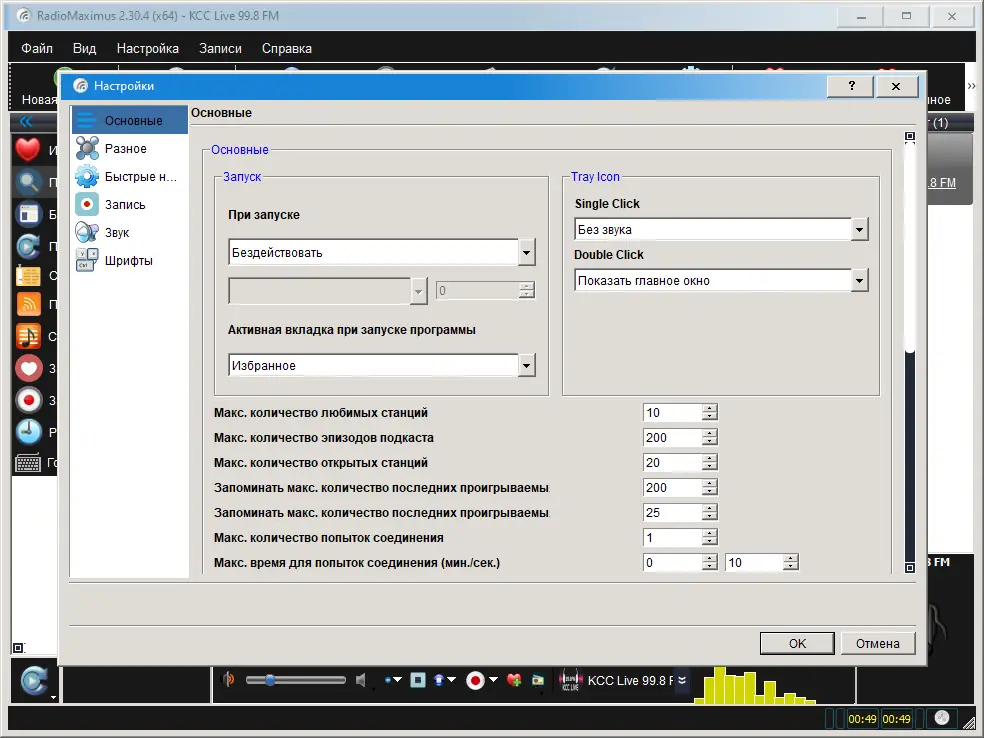Open the Справка menu
The width and height of the screenshot is (984, 738).
pos(286,48)
